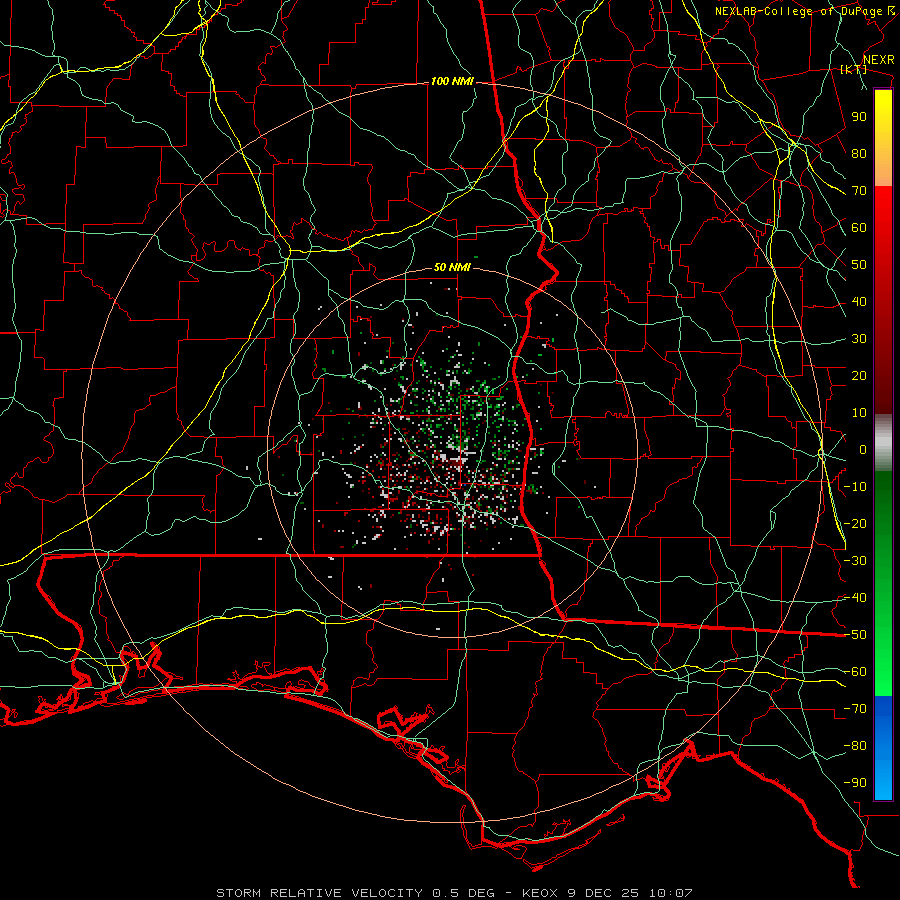Click the STORM RELATIVE VELOCITY caption text
This screenshot has height=900, width=900.
(x=319, y=893)
